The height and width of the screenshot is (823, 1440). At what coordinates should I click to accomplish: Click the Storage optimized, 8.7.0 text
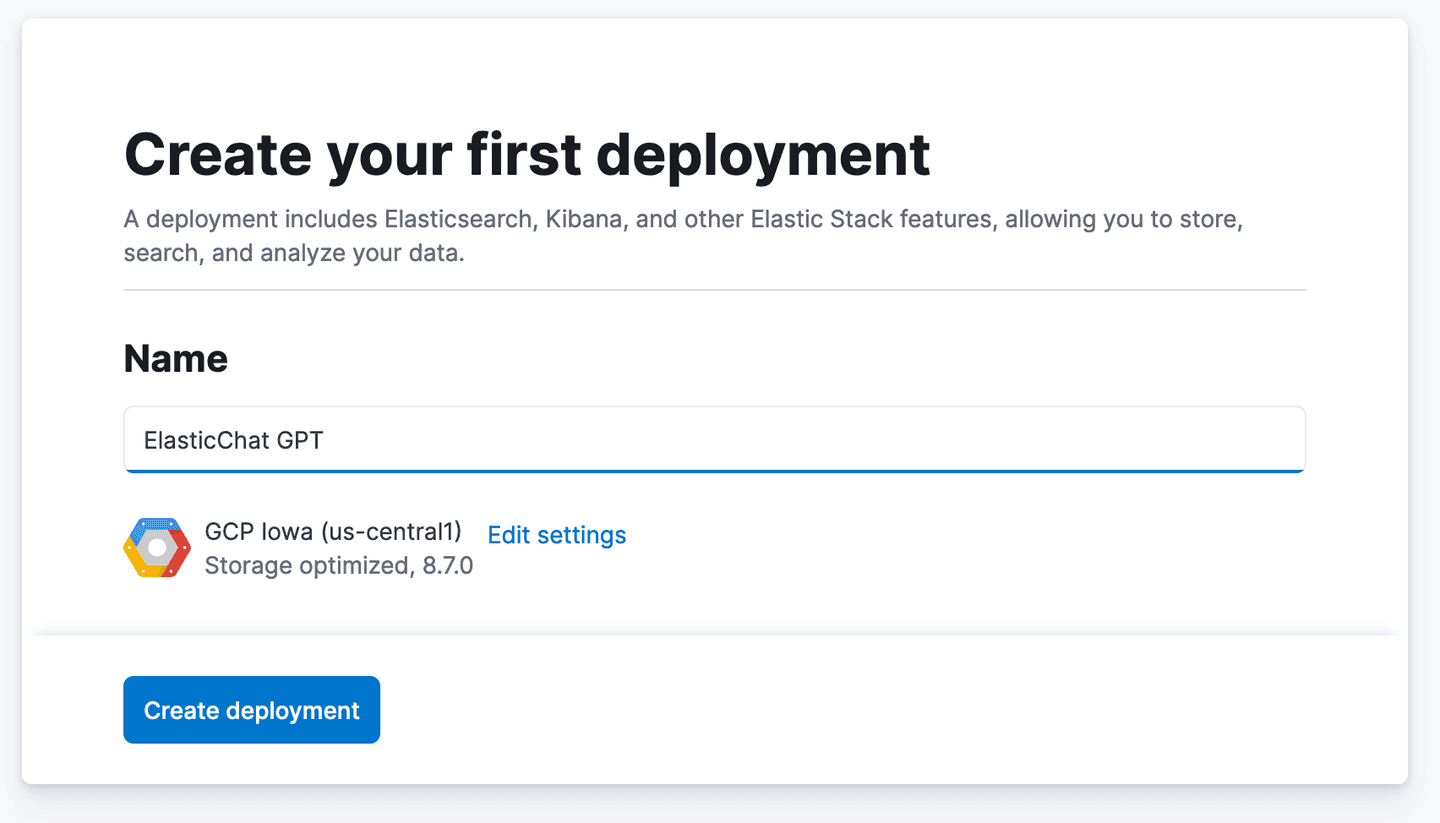[338, 565]
